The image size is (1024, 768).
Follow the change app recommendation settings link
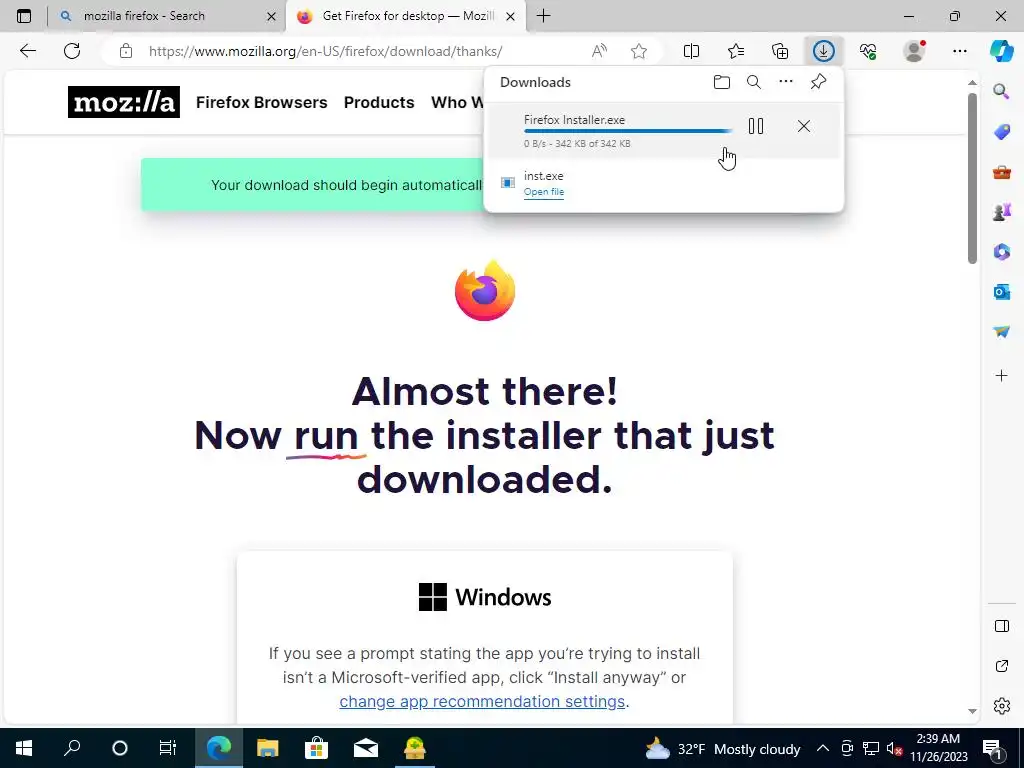[482, 701]
